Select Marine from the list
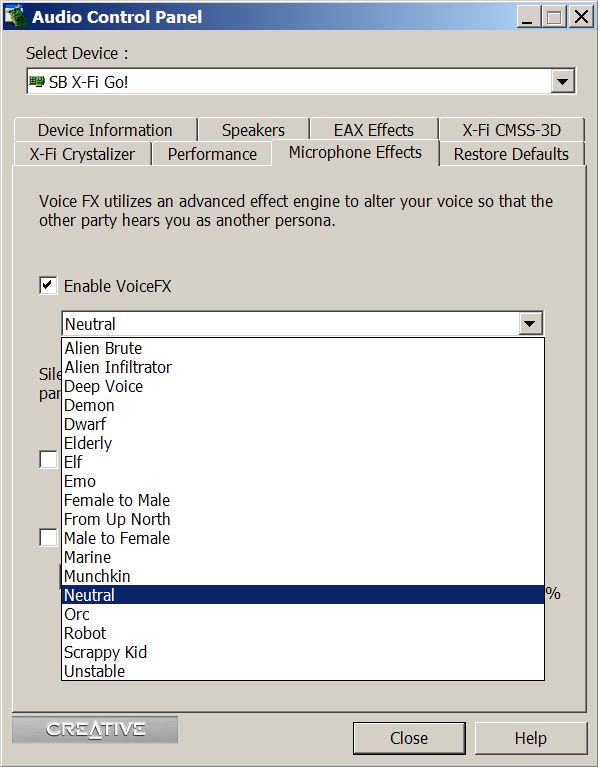 tap(303, 557)
